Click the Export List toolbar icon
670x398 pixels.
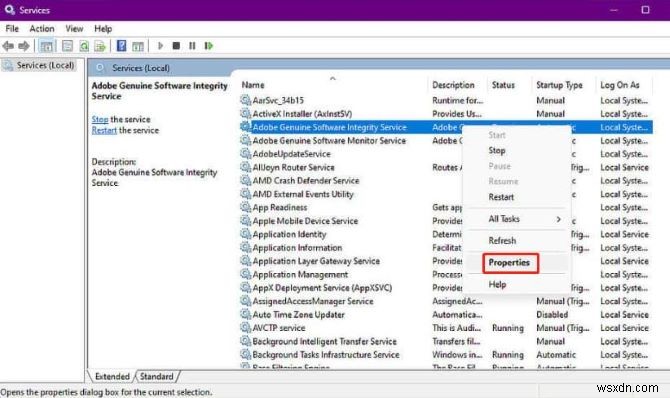(100, 46)
